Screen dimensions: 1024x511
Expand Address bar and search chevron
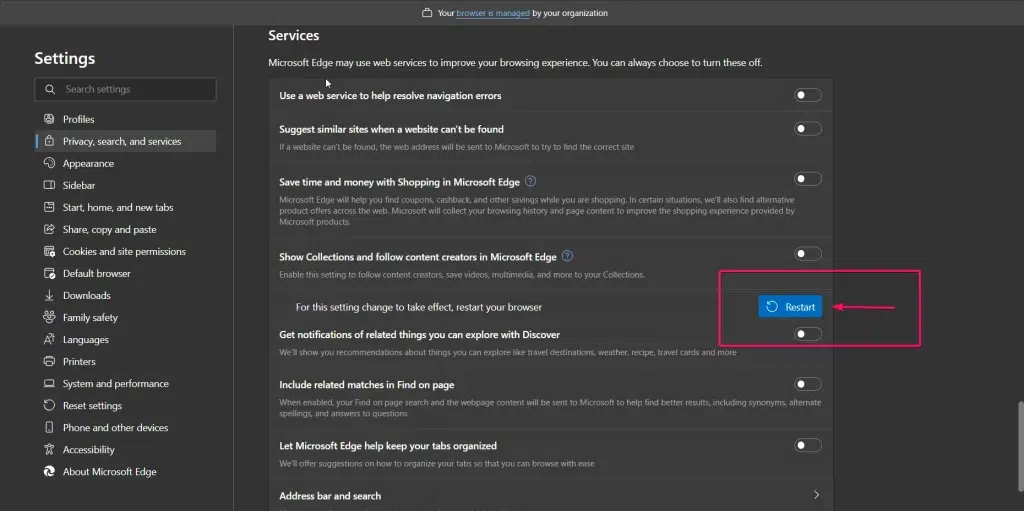[816, 495]
